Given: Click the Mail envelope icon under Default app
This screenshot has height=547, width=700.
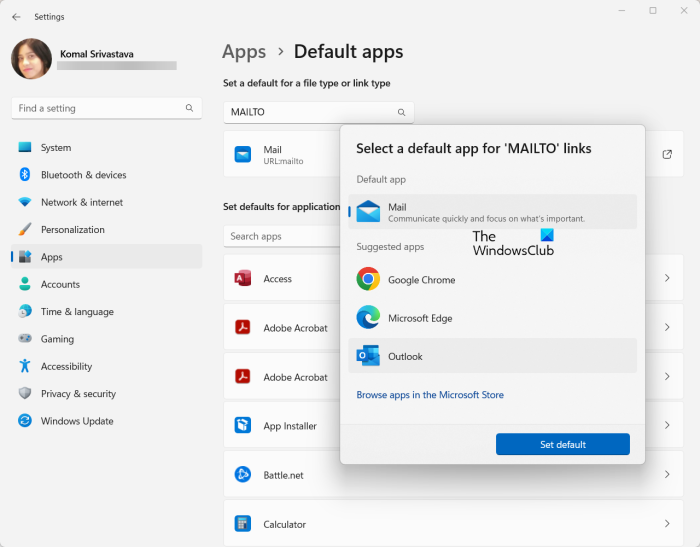Looking at the screenshot, I should [368, 211].
